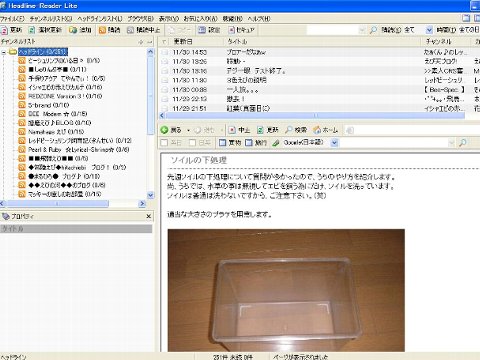
Task: Open the 時期 filter dropdown arrow
Action: pyautogui.click(x=429, y=30)
